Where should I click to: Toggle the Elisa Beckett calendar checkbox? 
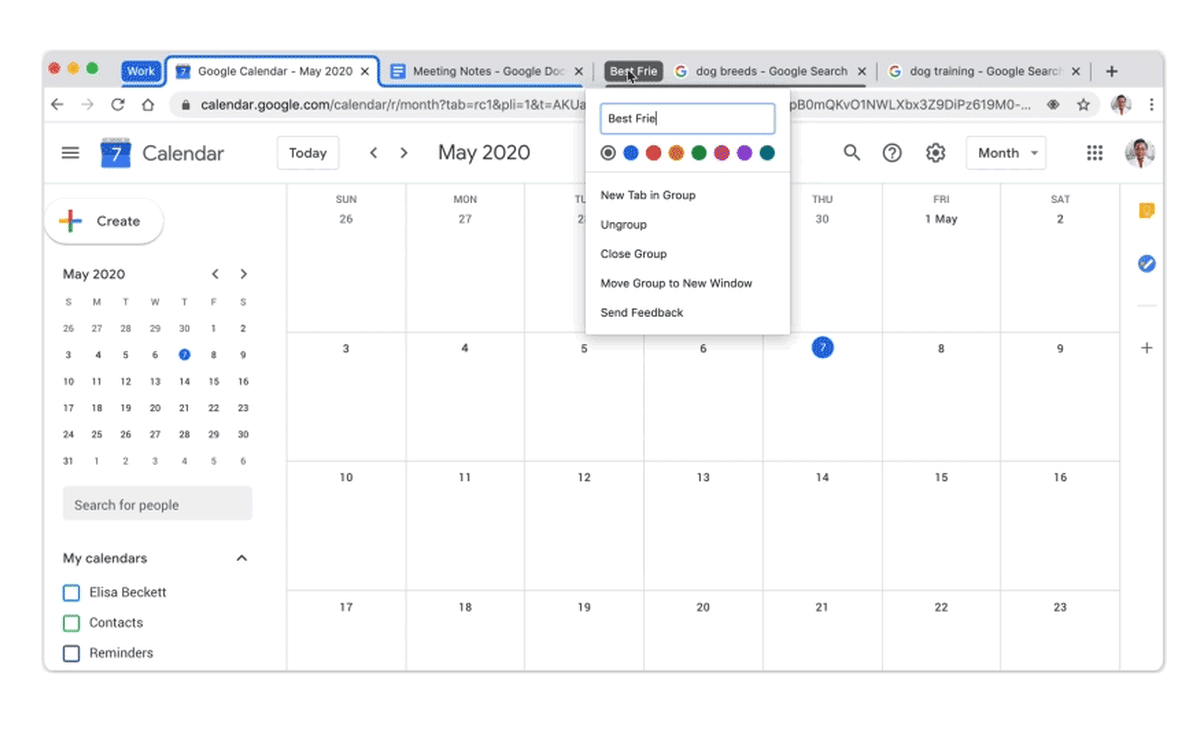click(71, 593)
